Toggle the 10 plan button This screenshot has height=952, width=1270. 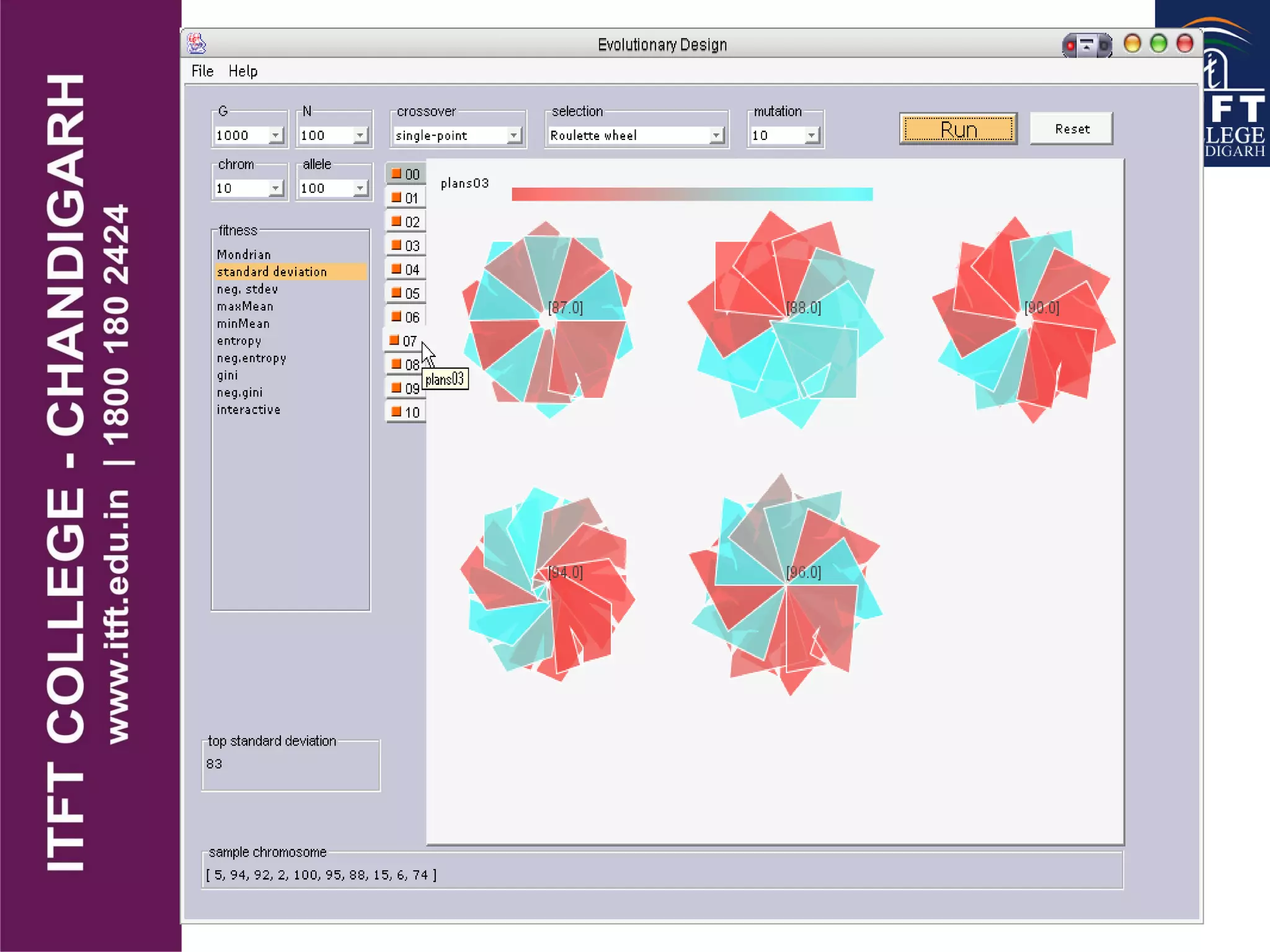(x=406, y=412)
